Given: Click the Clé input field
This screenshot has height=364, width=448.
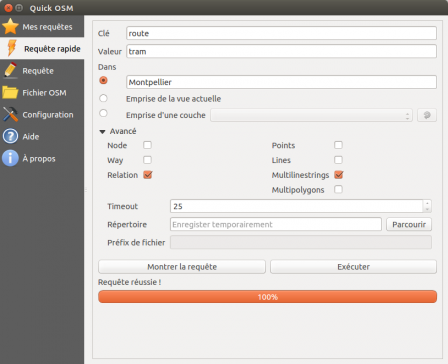Looking at the screenshot, I should [281, 33].
